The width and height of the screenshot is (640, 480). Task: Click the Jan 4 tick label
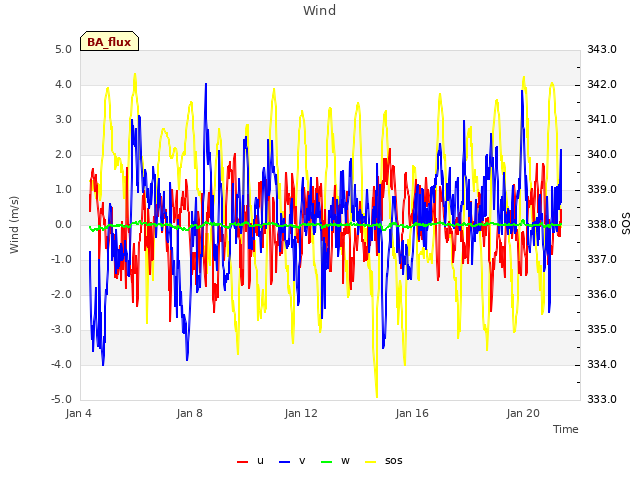78,413
